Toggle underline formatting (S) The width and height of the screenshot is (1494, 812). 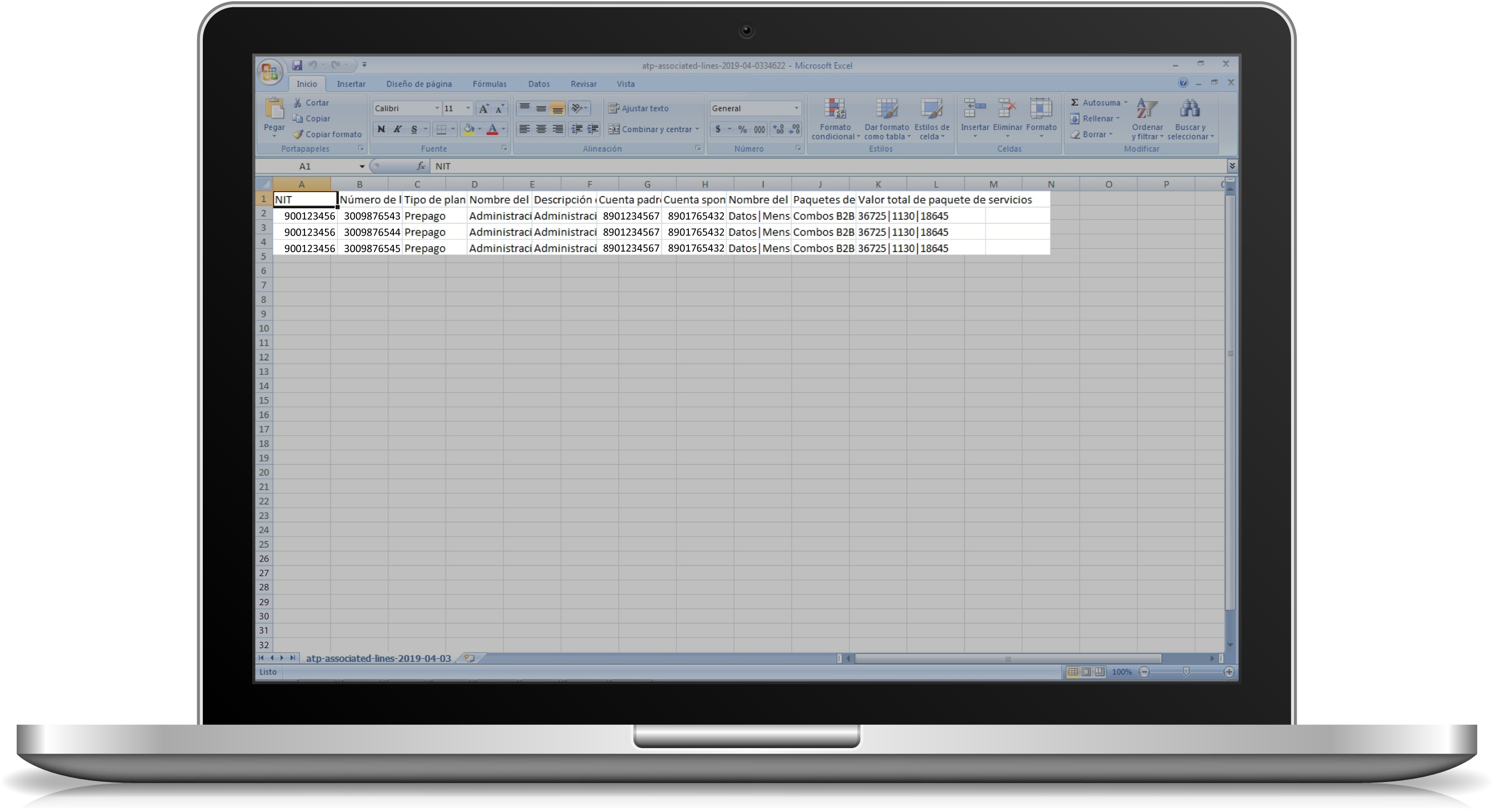(x=413, y=129)
